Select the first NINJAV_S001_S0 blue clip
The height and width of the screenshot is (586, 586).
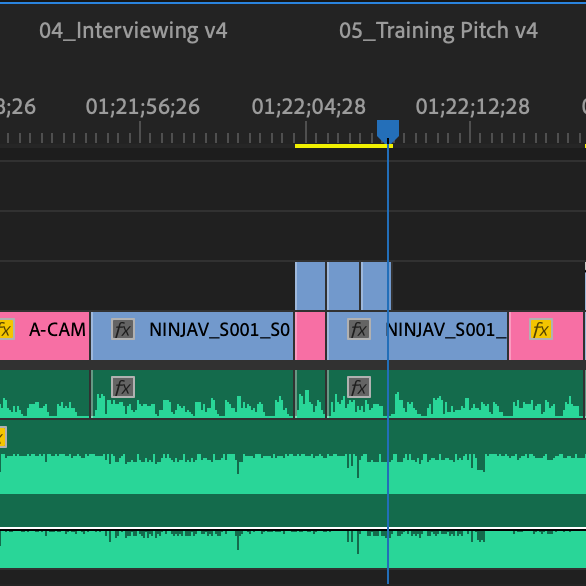(192, 336)
